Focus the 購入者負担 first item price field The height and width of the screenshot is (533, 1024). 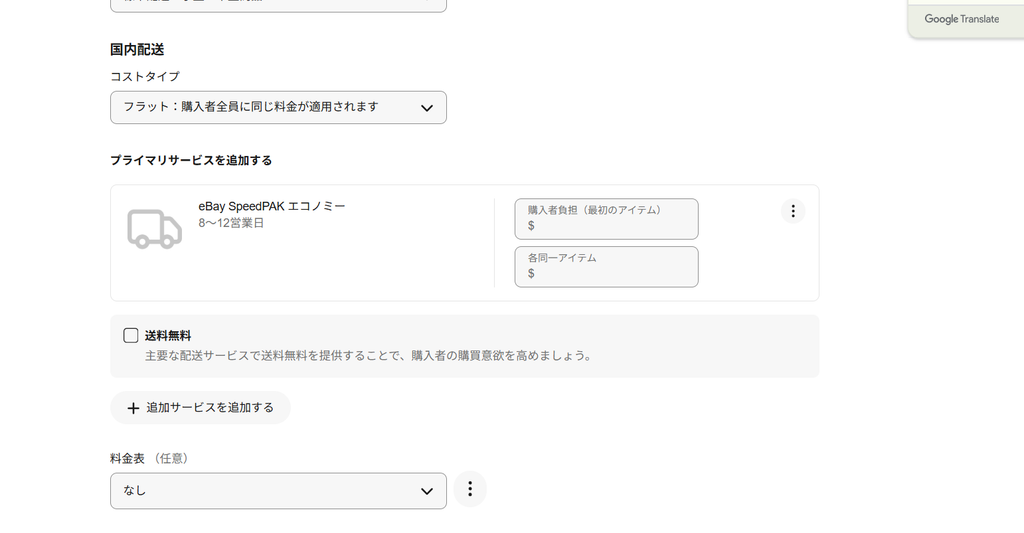(x=606, y=219)
